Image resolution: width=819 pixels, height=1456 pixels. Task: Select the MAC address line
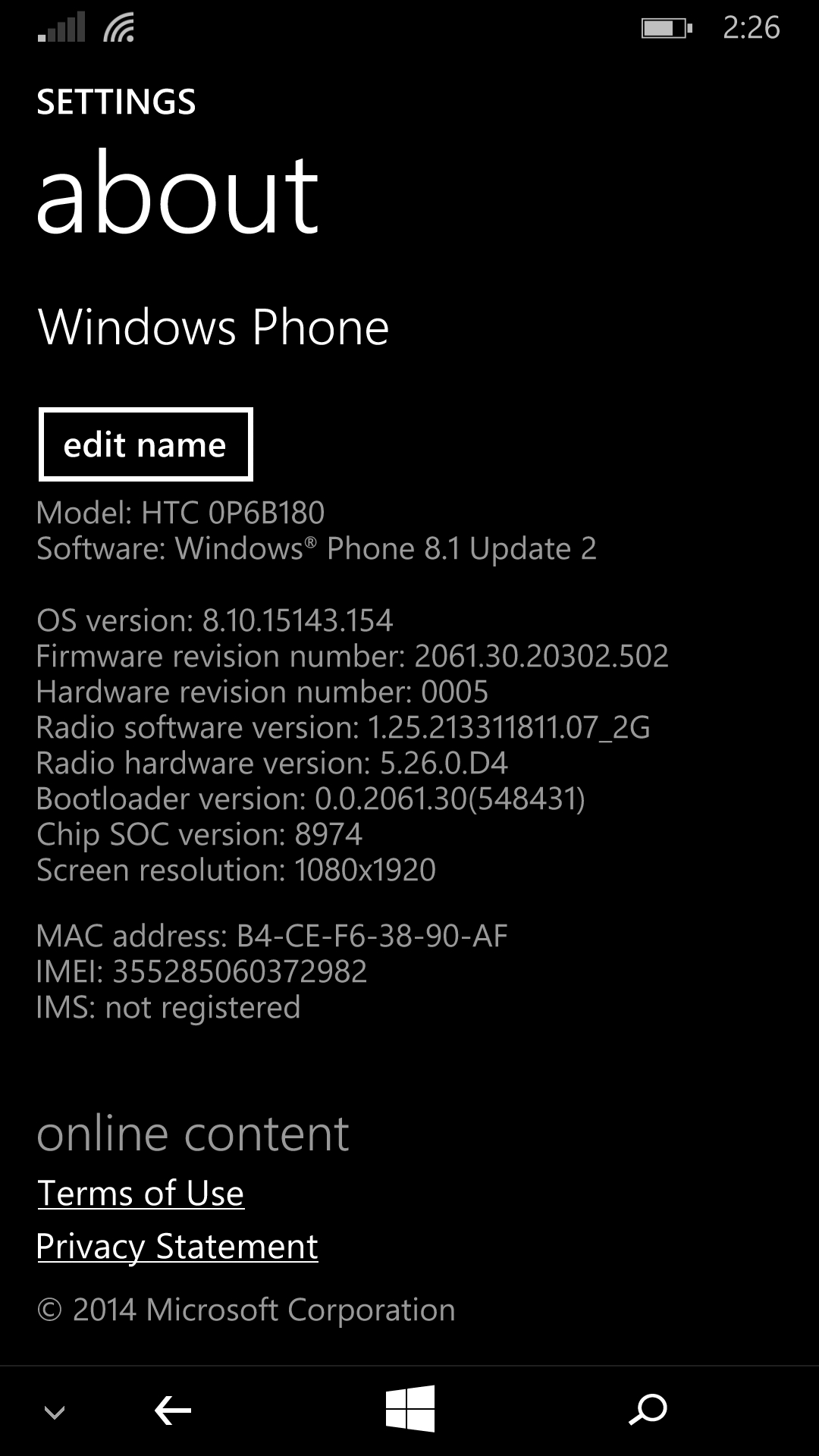click(271, 936)
